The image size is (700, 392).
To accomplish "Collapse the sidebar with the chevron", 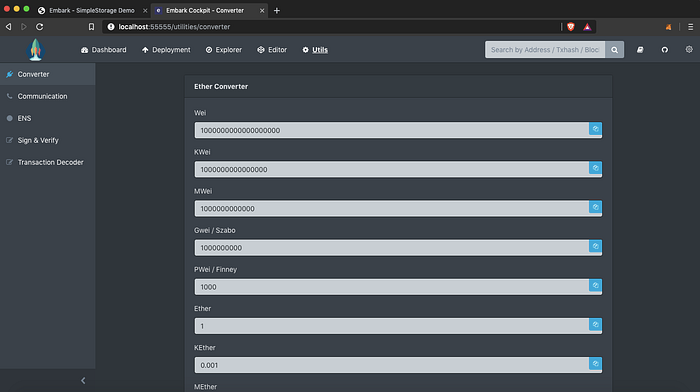I will coord(83,380).
